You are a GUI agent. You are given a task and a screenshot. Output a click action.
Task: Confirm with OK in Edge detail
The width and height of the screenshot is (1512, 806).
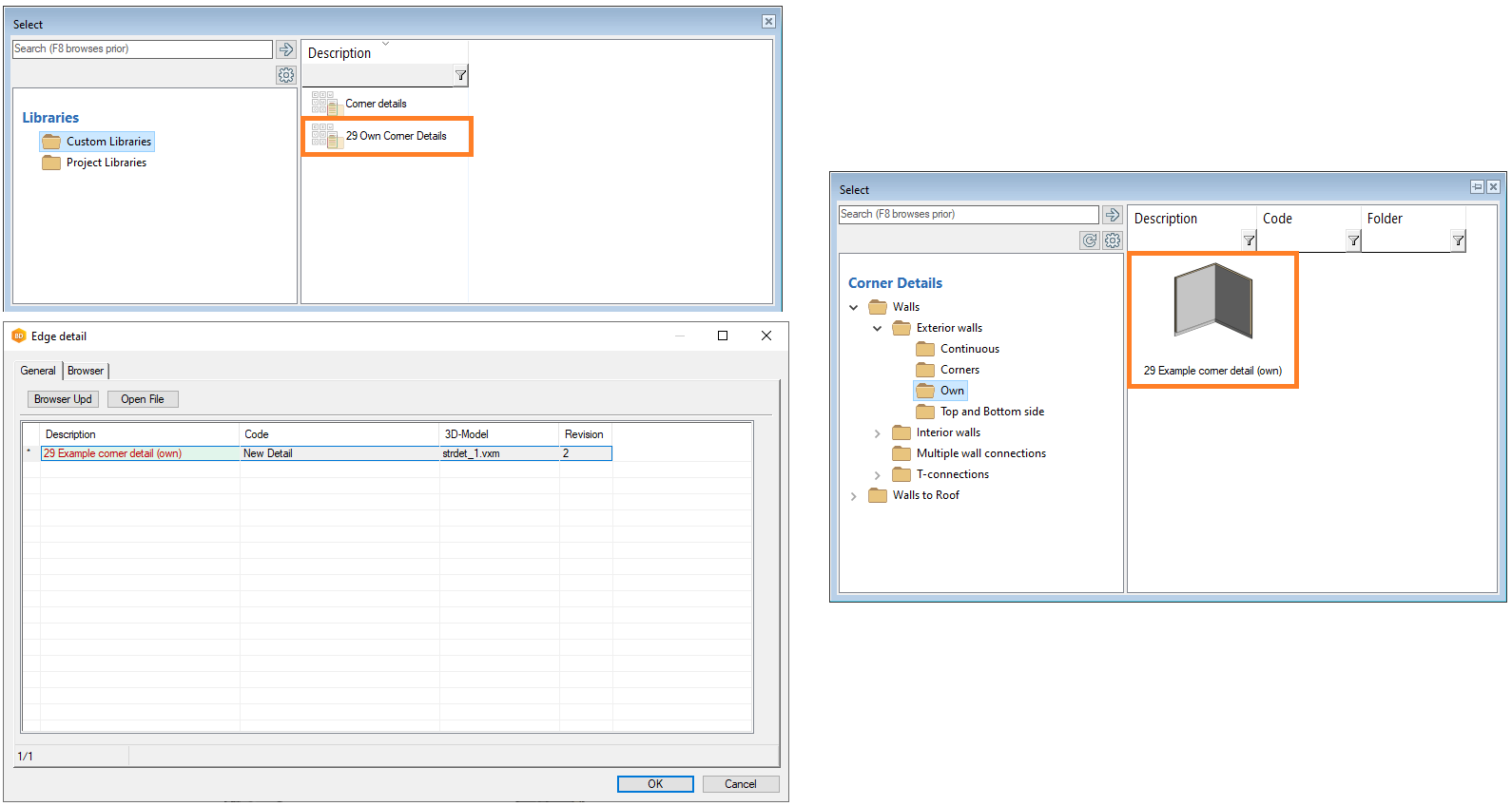[655, 784]
